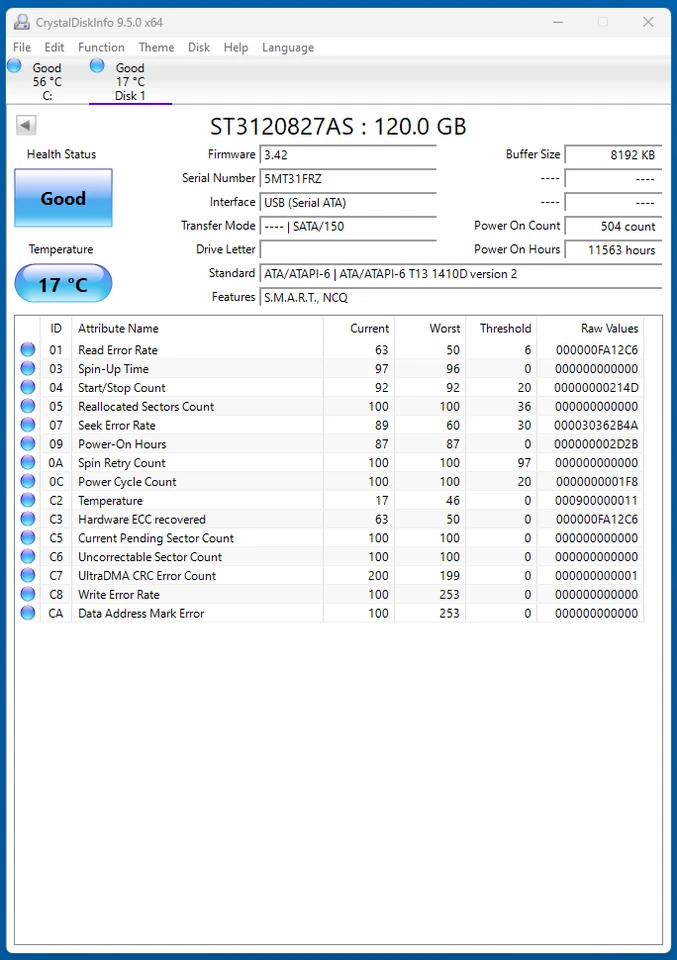Viewport: 677px width, 960px height.
Task: Select the Seek Error Rate attribute name
Action: point(116,426)
